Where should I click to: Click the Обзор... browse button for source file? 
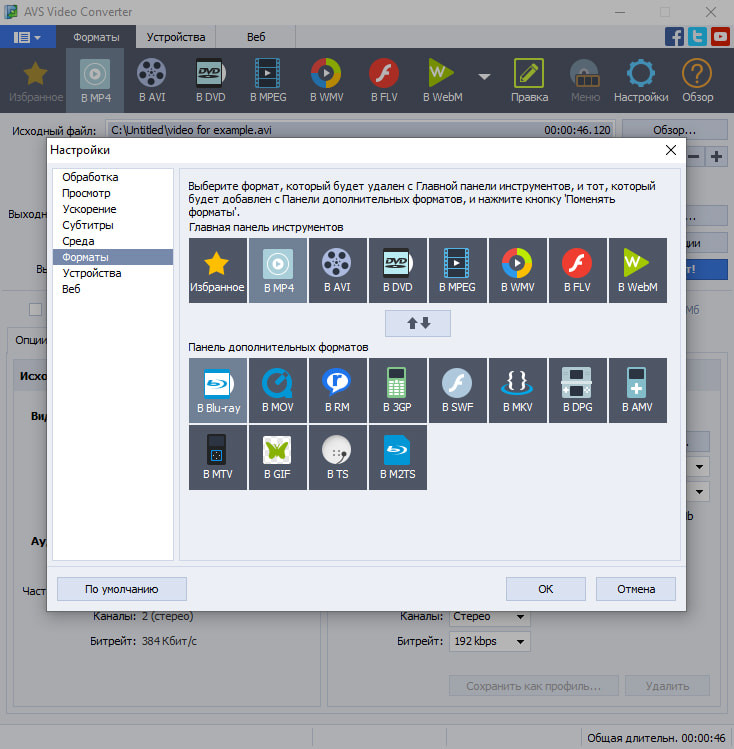pyautogui.click(x=674, y=129)
